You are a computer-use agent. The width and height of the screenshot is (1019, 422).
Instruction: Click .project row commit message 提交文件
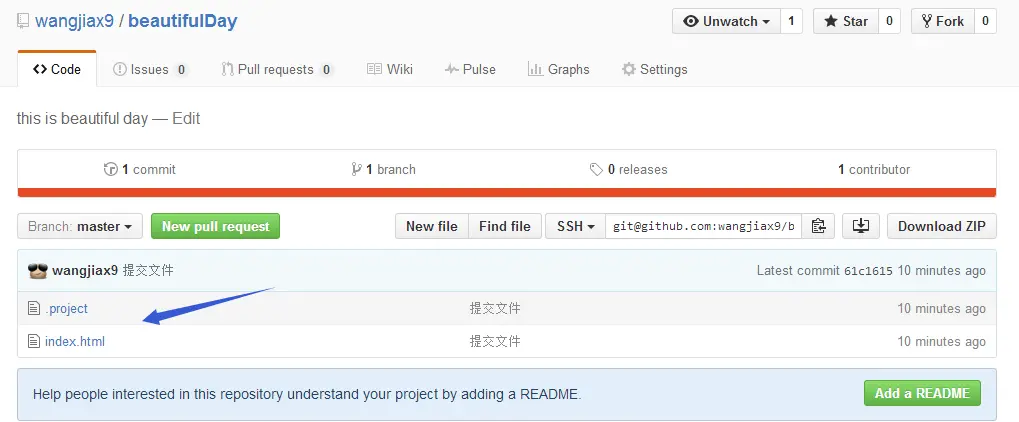(x=495, y=308)
